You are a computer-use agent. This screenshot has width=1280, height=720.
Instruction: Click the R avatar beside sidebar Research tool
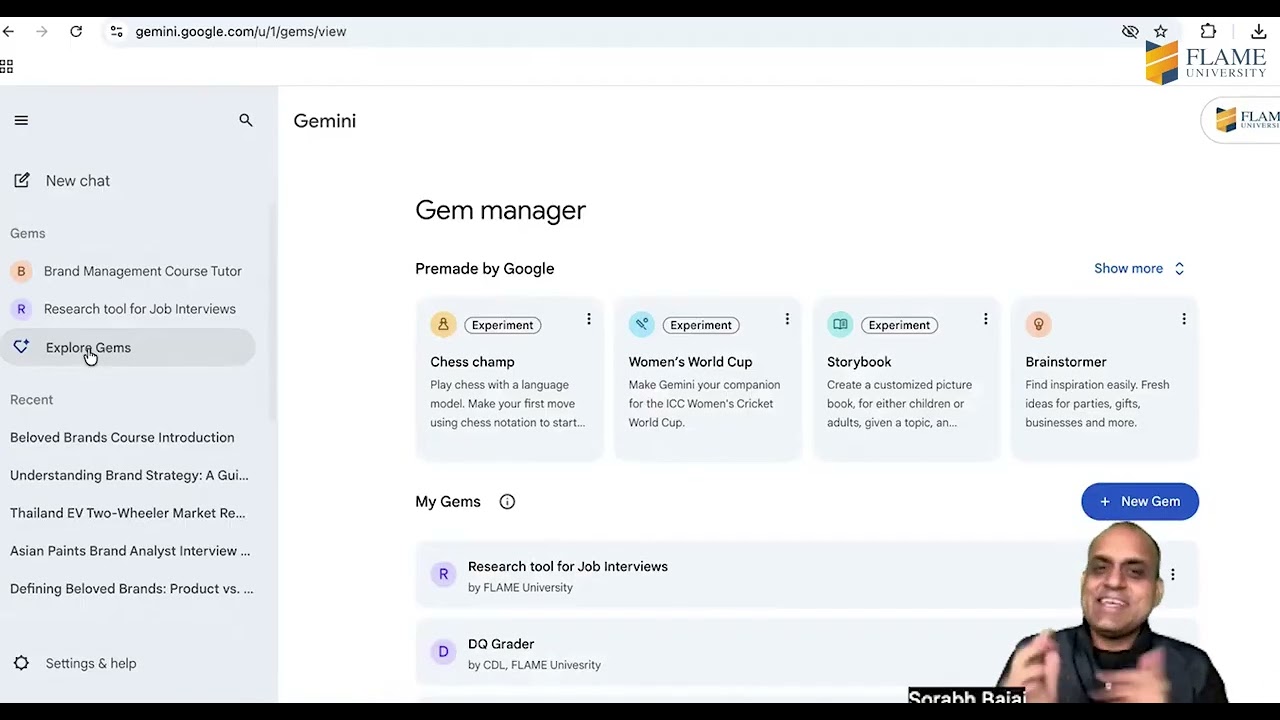click(x=21, y=309)
